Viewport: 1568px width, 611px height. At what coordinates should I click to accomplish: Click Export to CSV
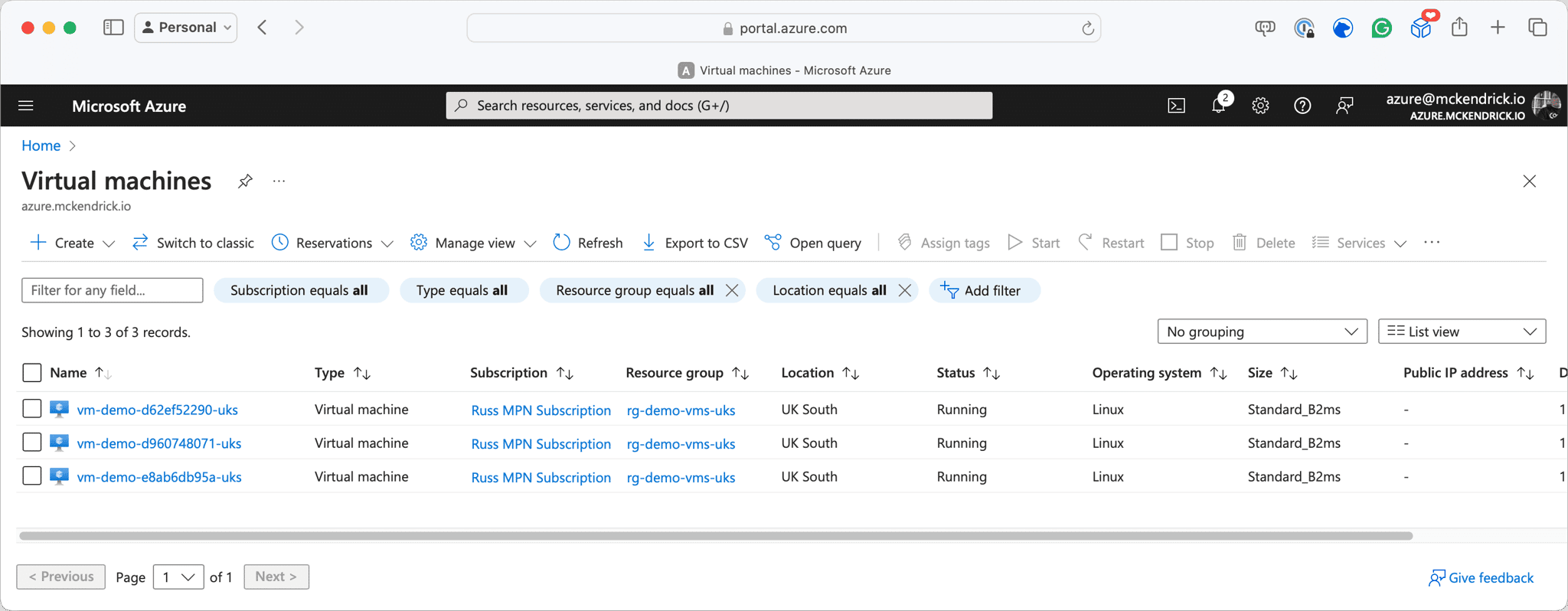(694, 243)
